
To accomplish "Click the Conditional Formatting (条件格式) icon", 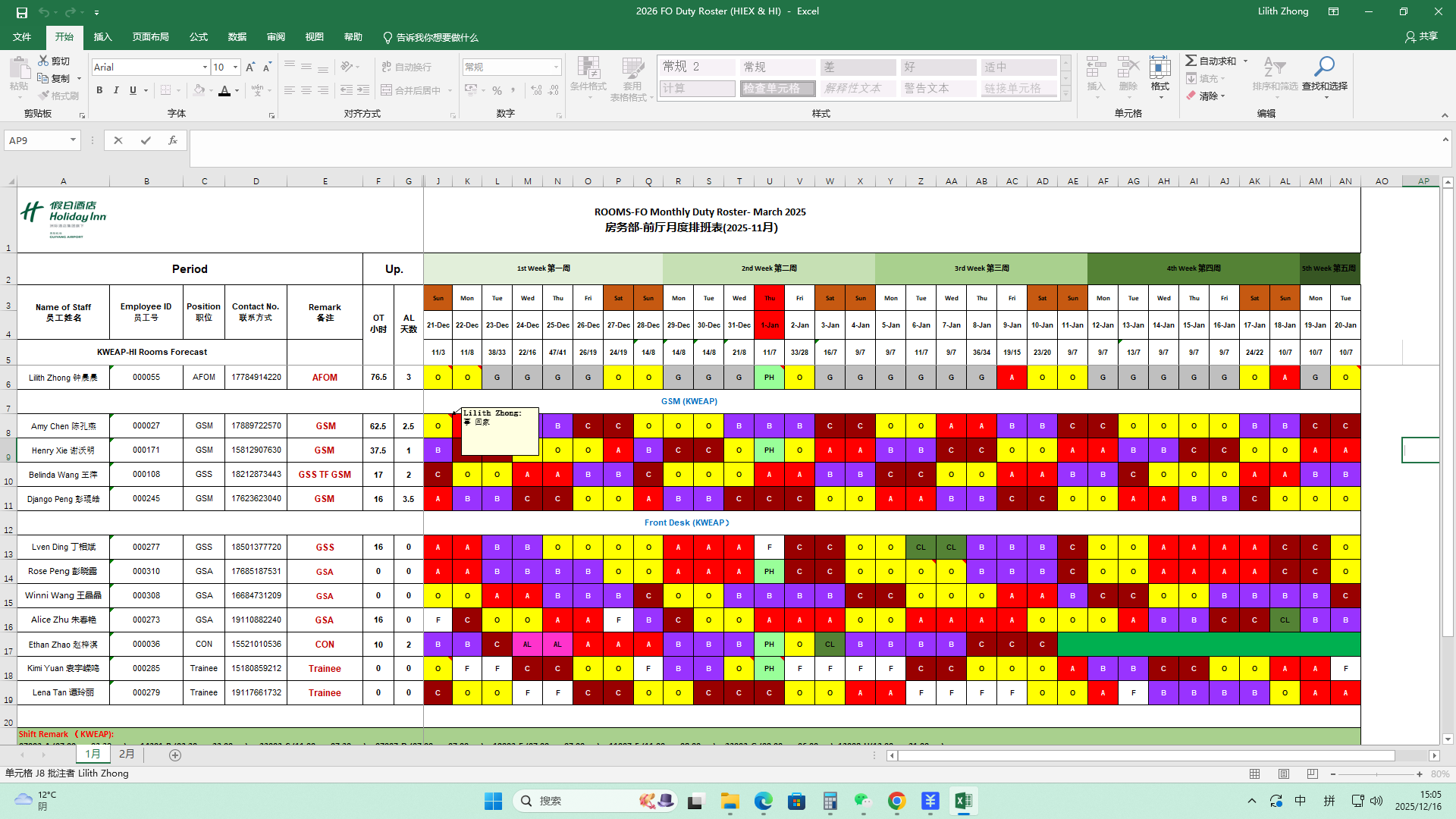I will click(588, 68).
